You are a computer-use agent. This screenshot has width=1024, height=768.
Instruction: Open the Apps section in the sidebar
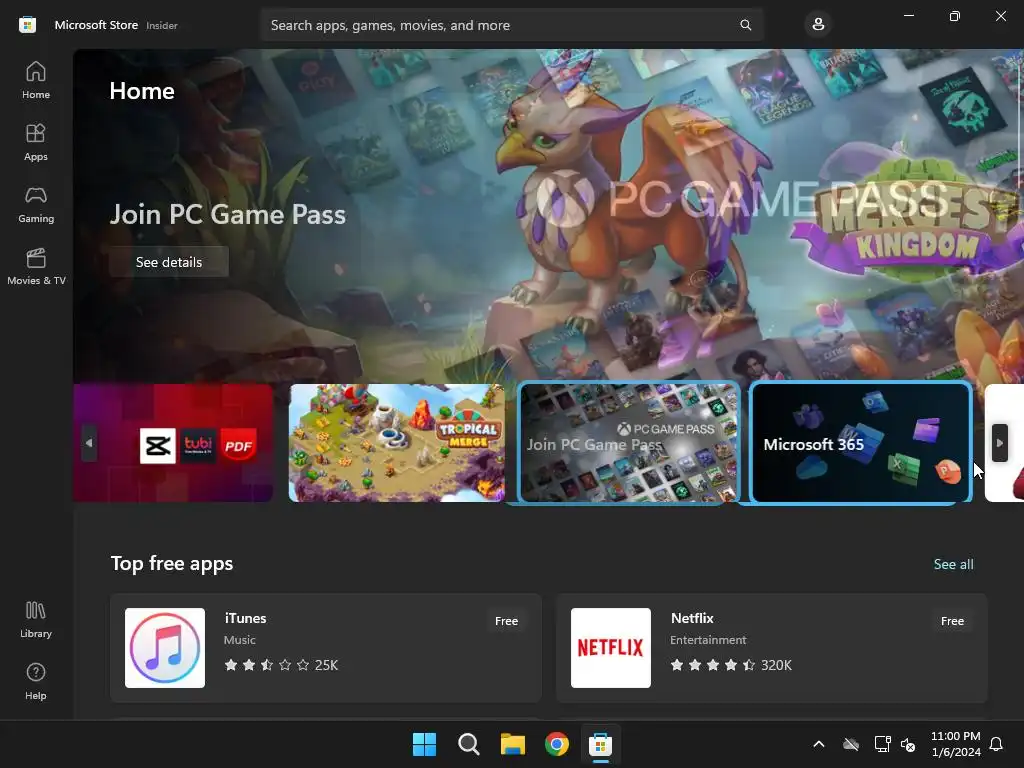(36, 142)
